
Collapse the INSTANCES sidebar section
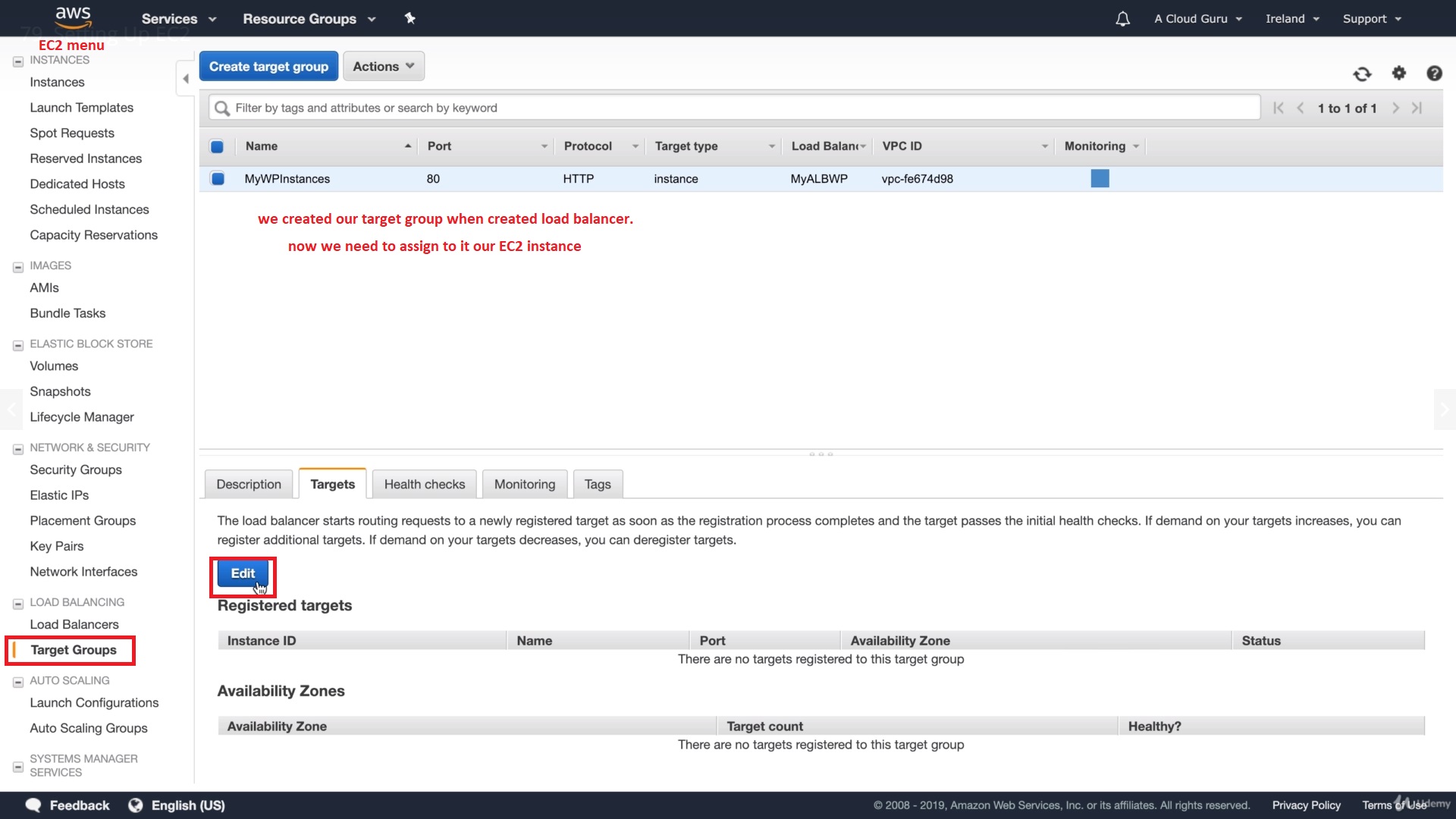(18, 61)
